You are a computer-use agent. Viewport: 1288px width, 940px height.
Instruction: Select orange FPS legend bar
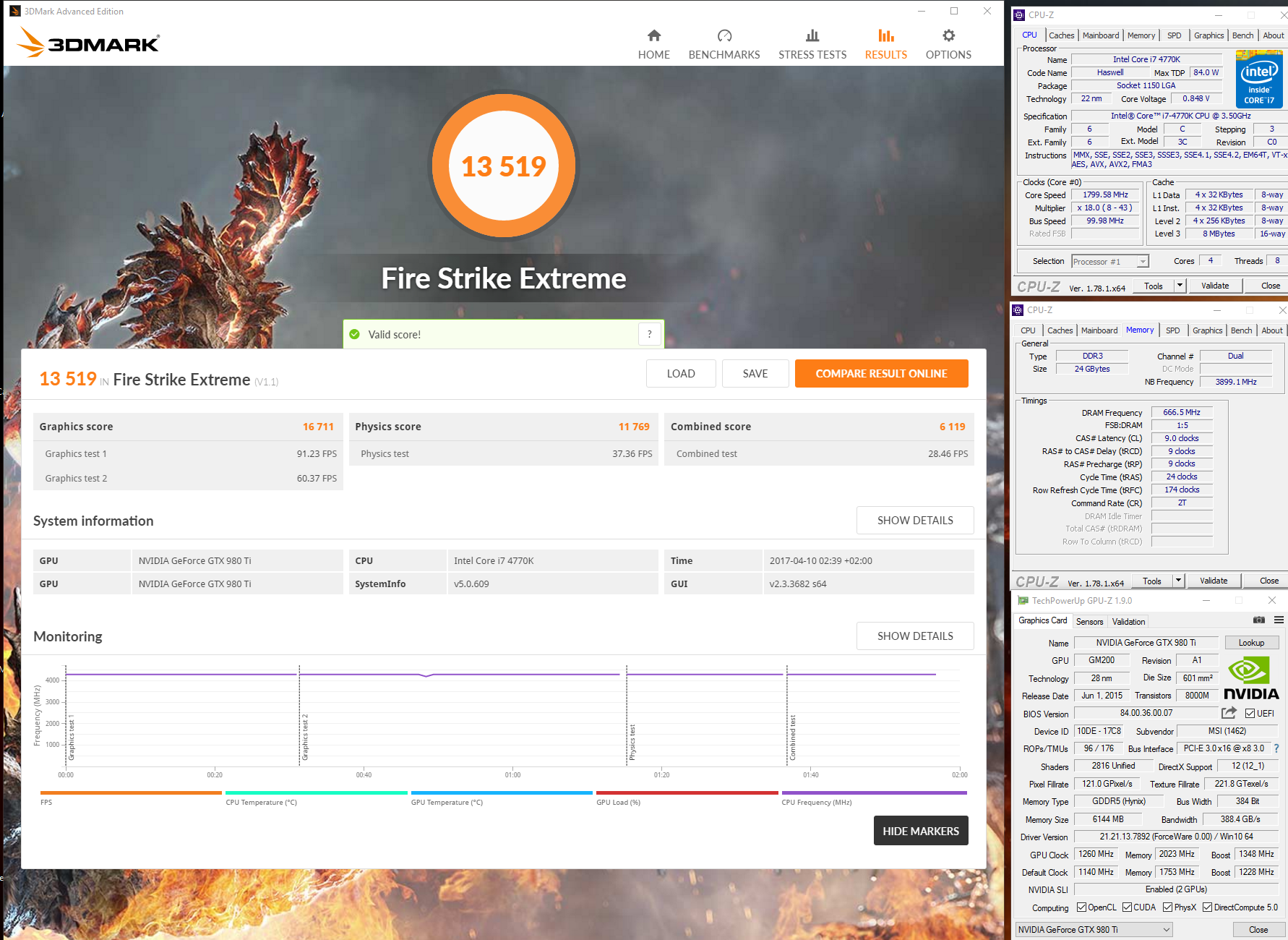[x=131, y=793]
